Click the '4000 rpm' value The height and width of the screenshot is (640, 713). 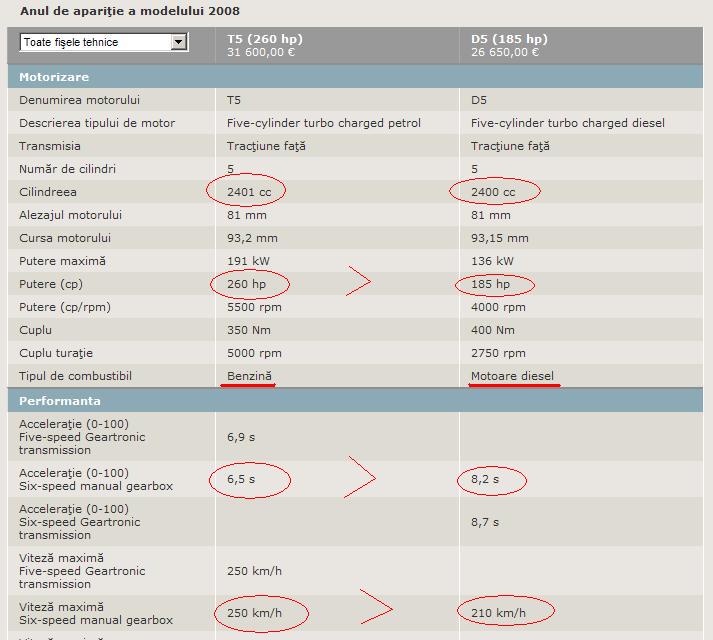pyautogui.click(x=498, y=307)
